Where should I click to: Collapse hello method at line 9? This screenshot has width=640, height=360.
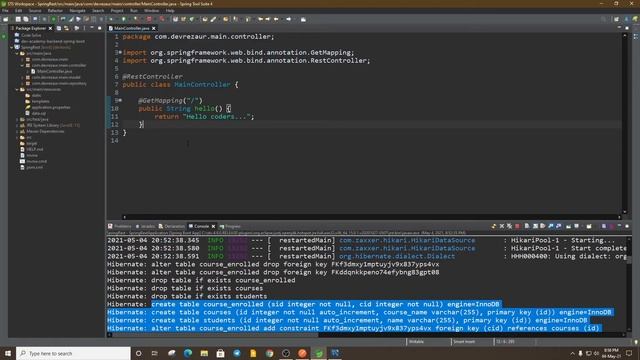coord(120,100)
